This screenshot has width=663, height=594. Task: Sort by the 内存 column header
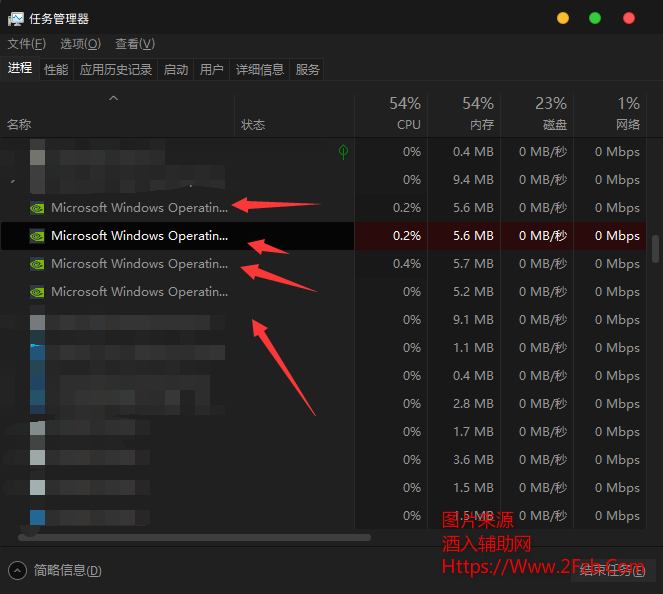coord(464,115)
